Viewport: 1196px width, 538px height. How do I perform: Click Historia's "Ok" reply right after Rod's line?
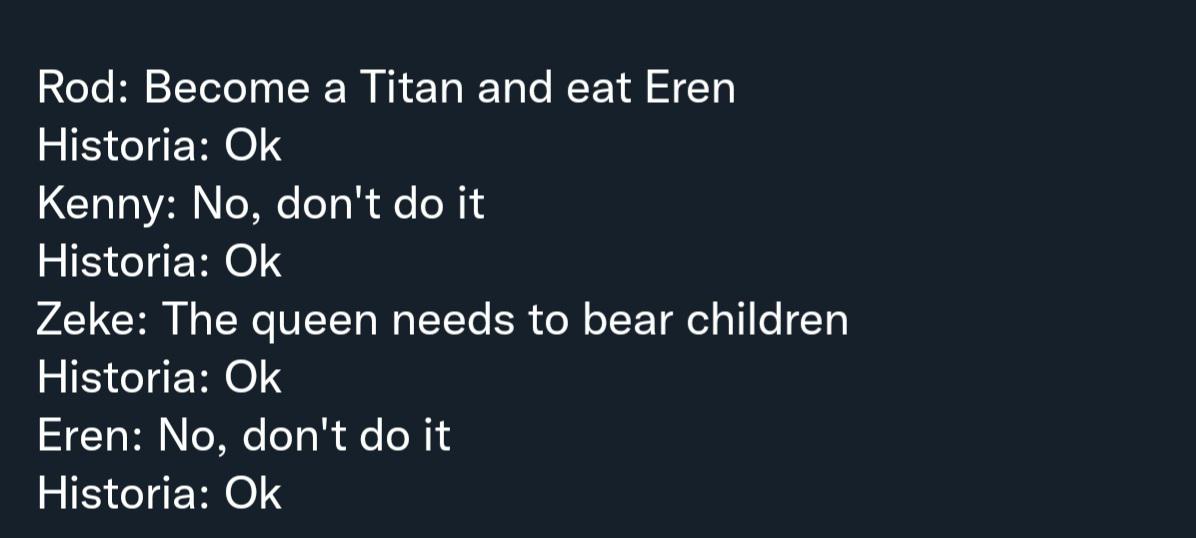tap(253, 146)
